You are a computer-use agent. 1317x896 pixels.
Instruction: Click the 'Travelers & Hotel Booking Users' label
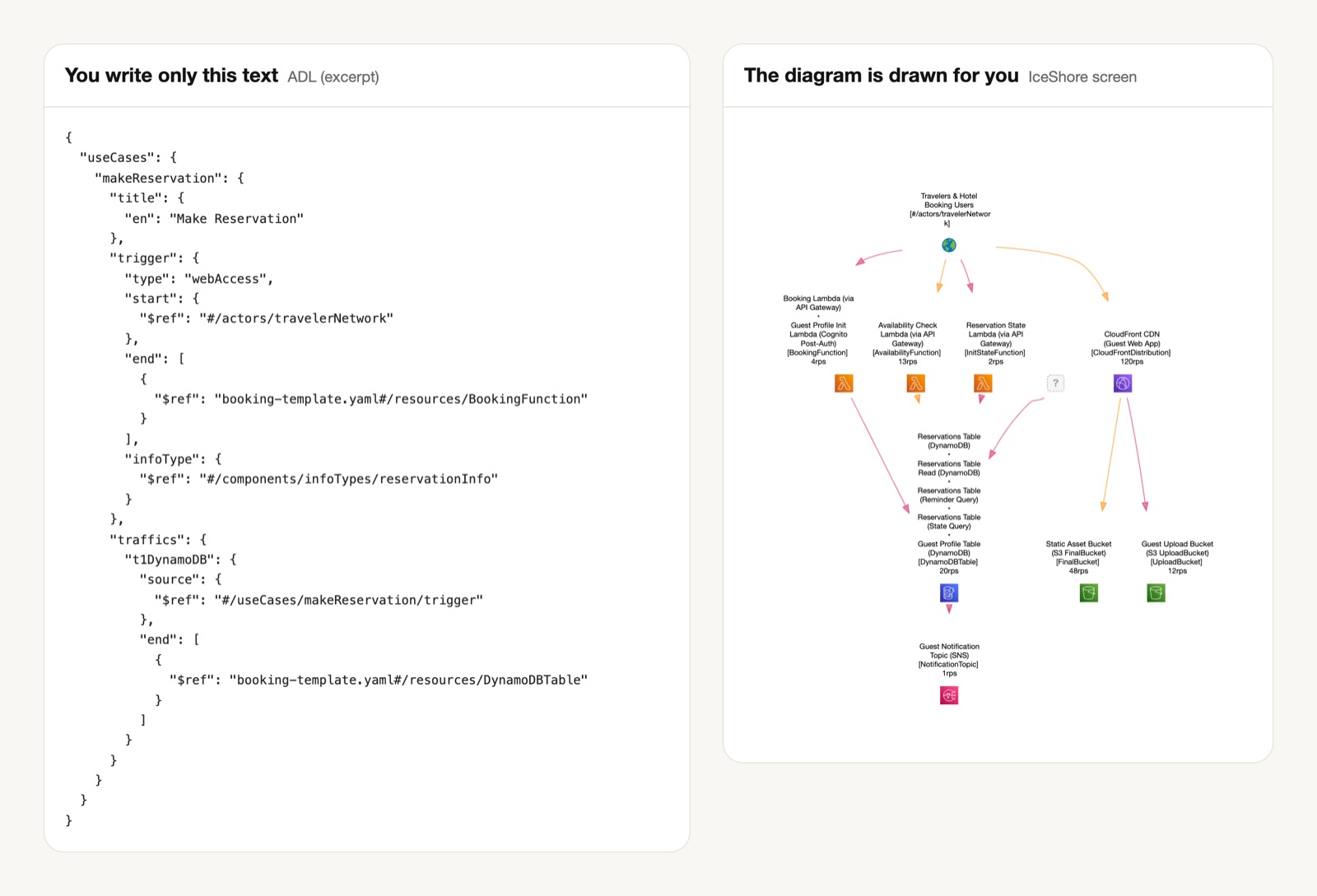949,201
